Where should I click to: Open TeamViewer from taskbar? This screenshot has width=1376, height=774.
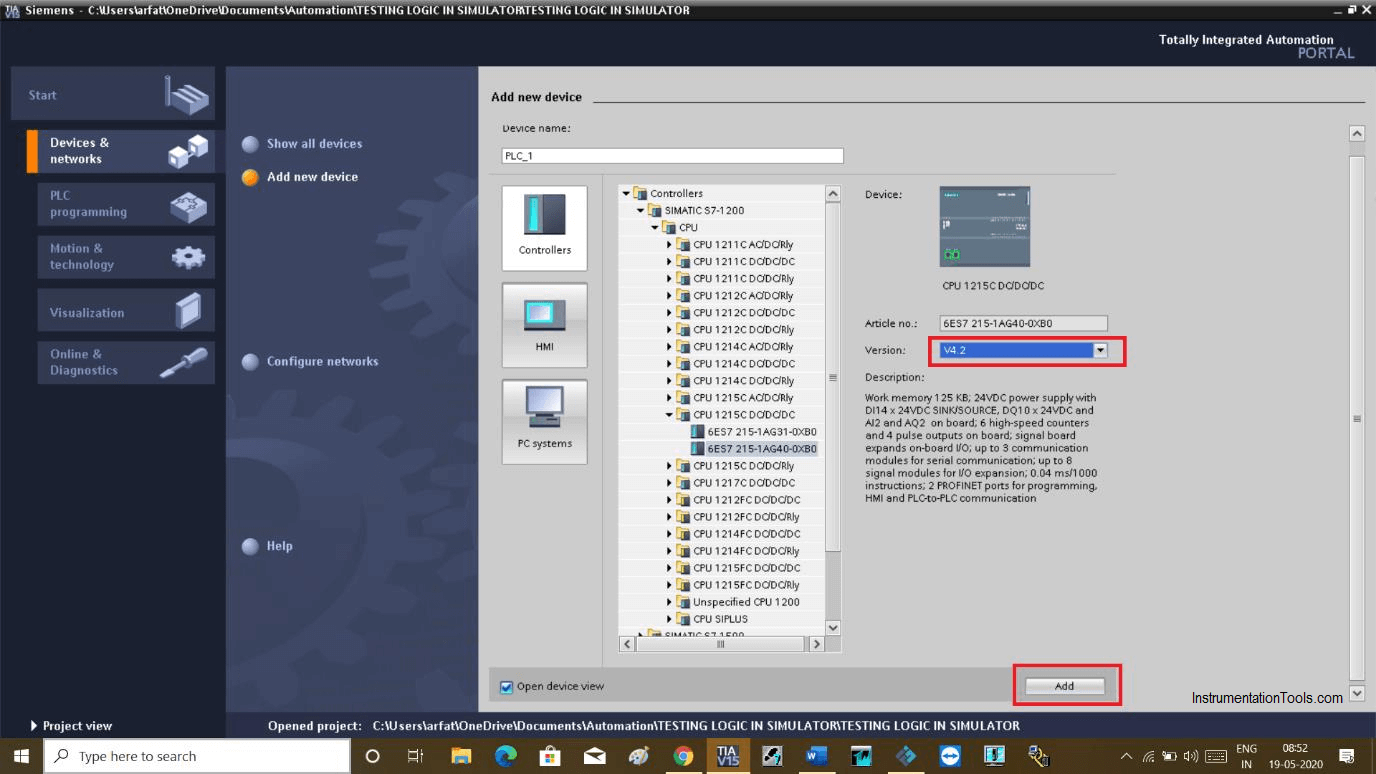(x=949, y=756)
